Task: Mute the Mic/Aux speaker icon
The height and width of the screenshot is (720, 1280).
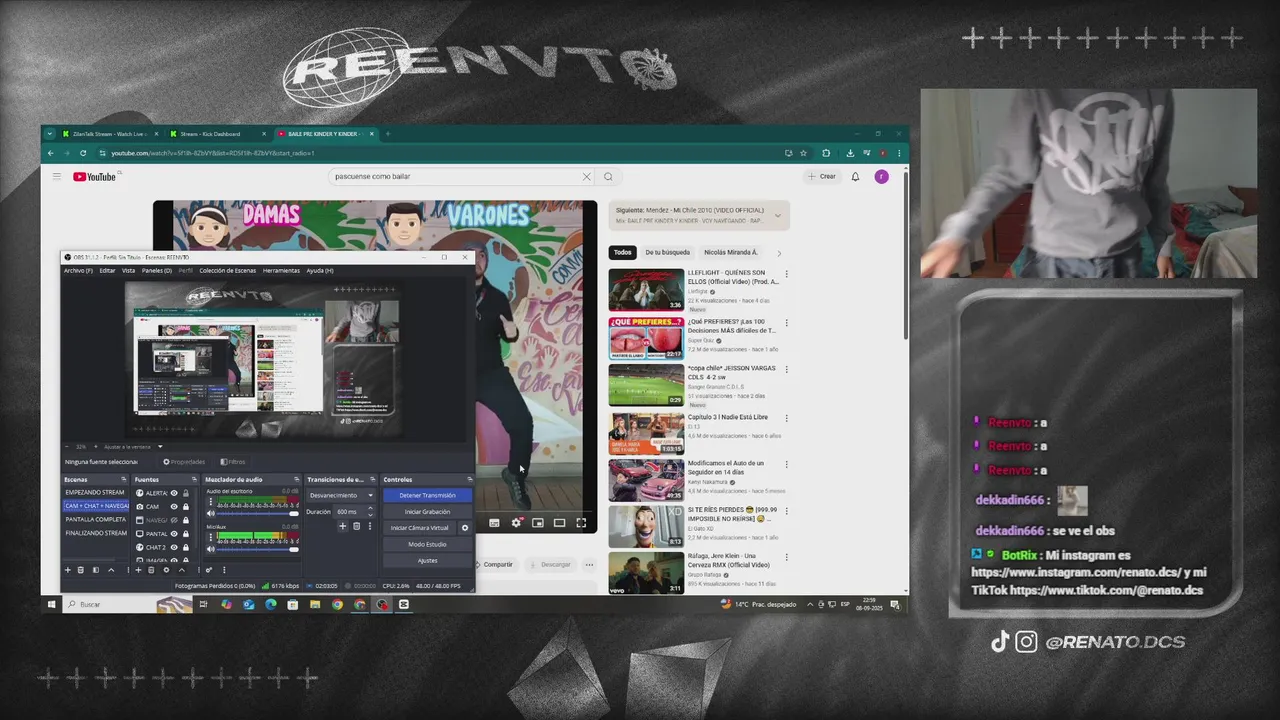Action: [211, 549]
